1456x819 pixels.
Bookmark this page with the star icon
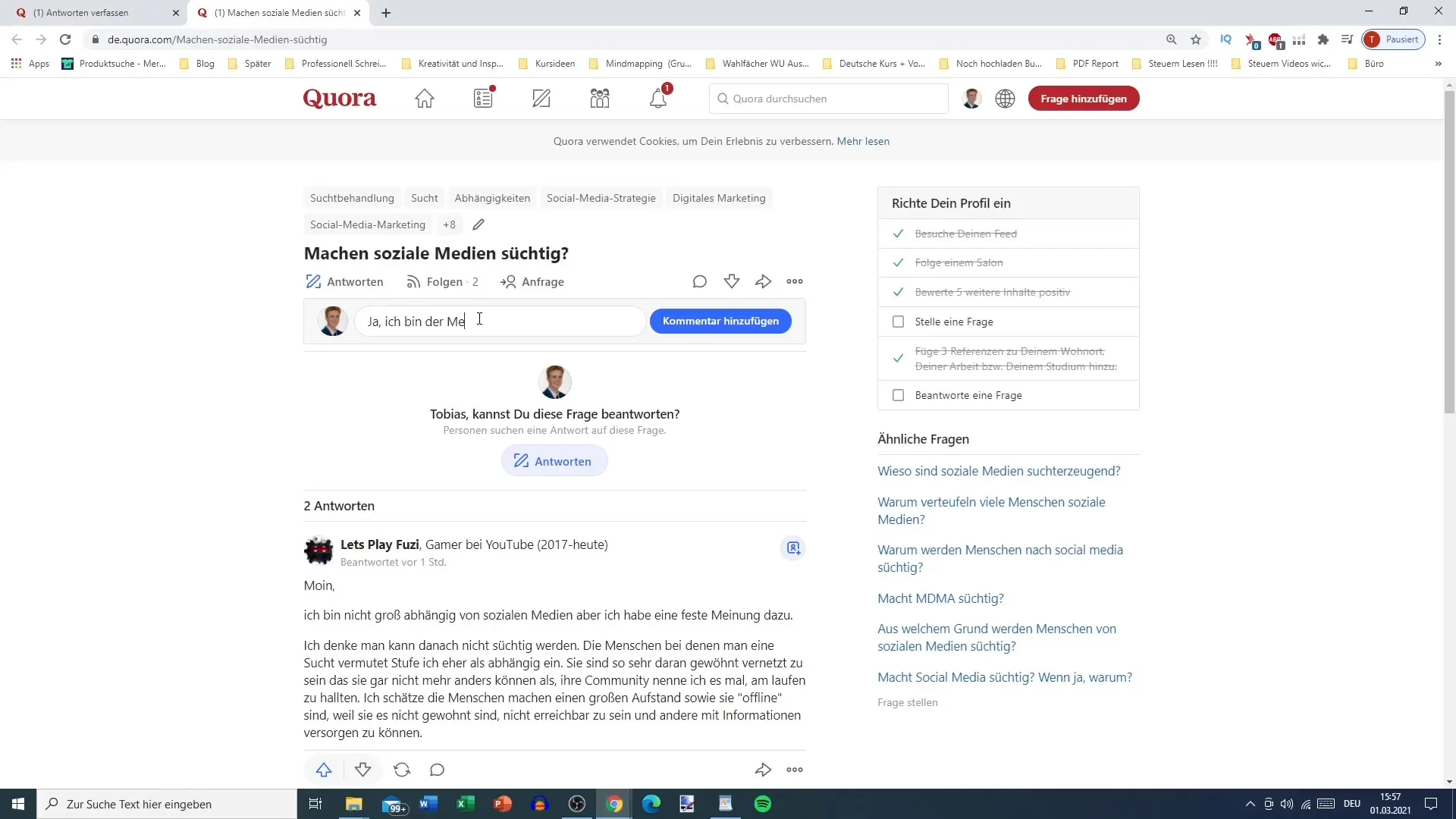click(1196, 39)
